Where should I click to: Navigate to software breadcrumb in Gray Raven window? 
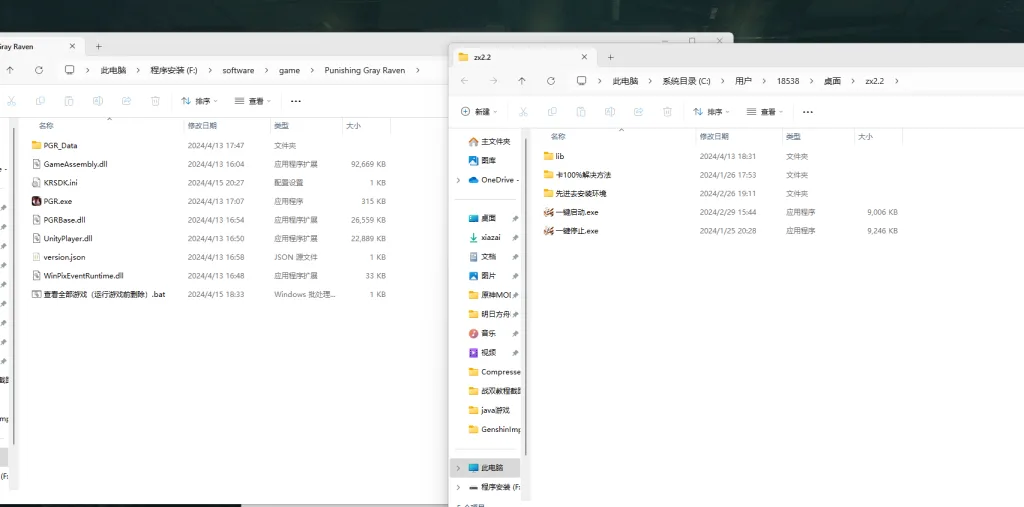[x=238, y=70]
